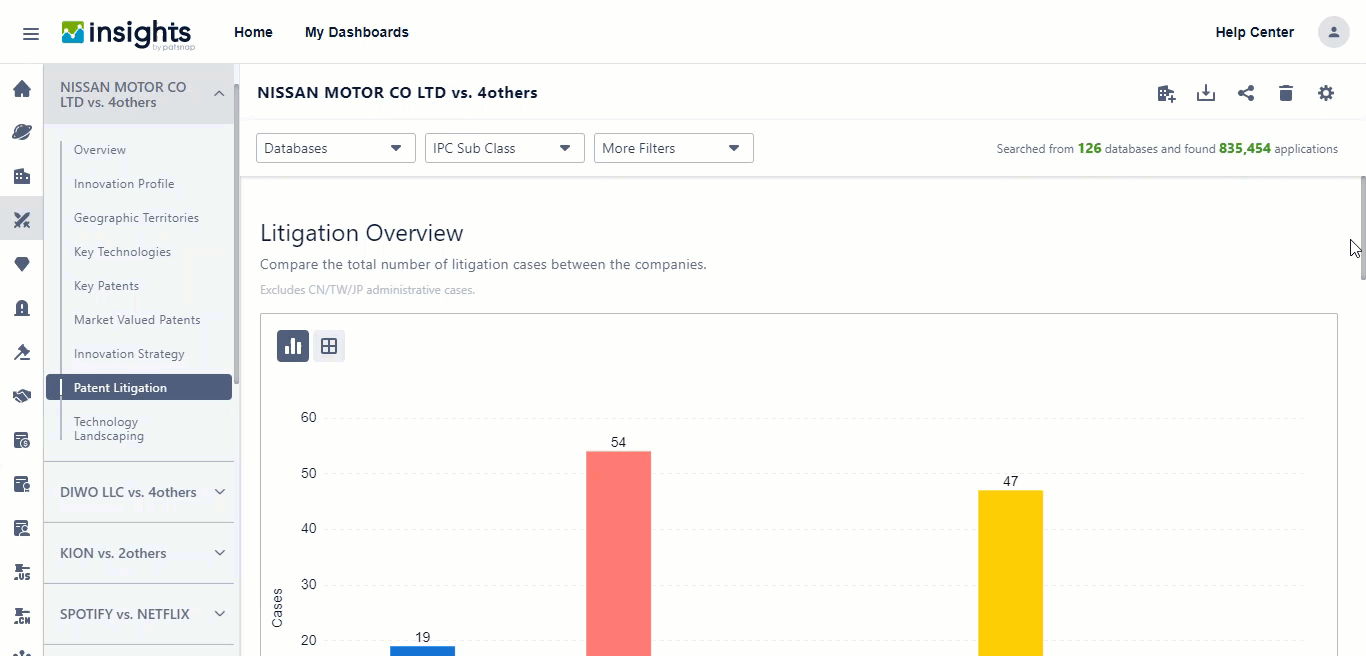Open the company building icon in left rail
This screenshot has width=1366, height=656.
[x=21, y=176]
